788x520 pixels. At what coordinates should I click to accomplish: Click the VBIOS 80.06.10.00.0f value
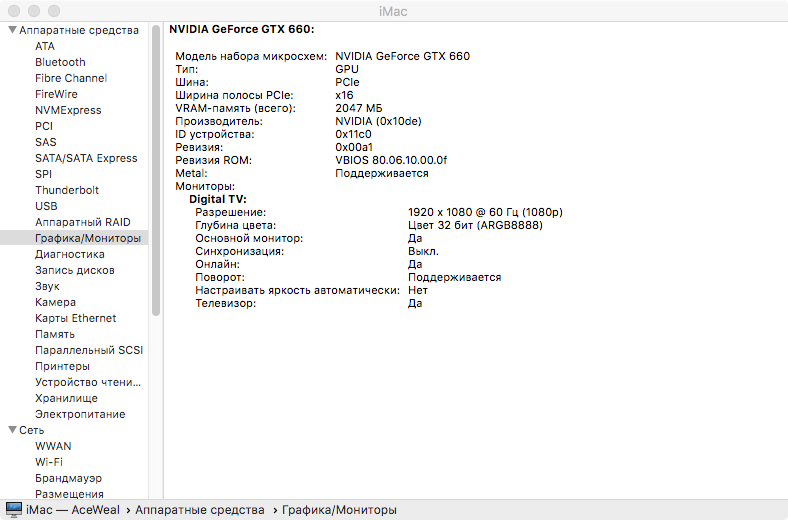(x=391, y=160)
